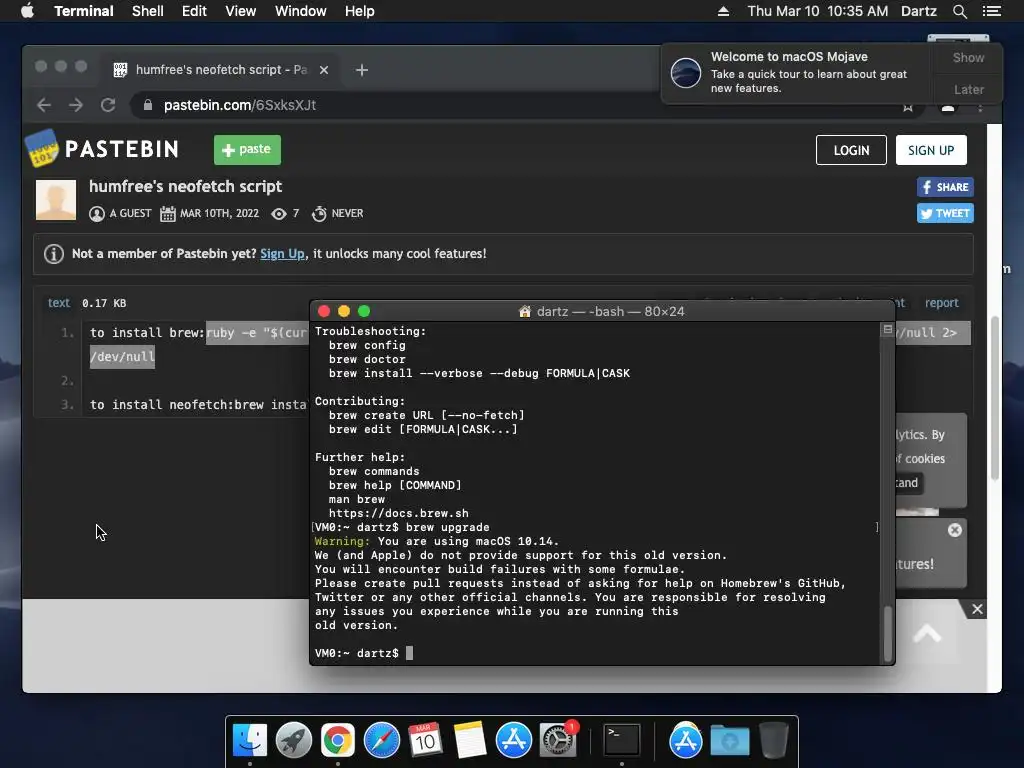
Task: Reload the pastebin page
Action: 108,105
